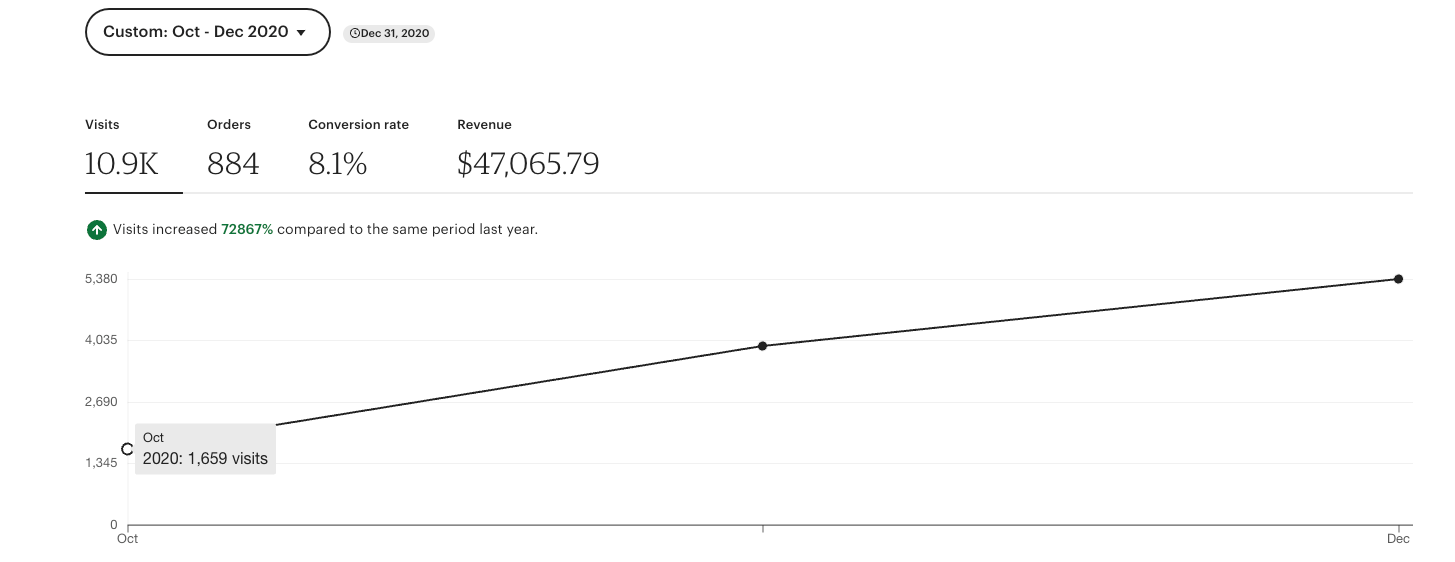Click the 1,345 y-axis label
The image size is (1455, 562).
(x=100, y=464)
